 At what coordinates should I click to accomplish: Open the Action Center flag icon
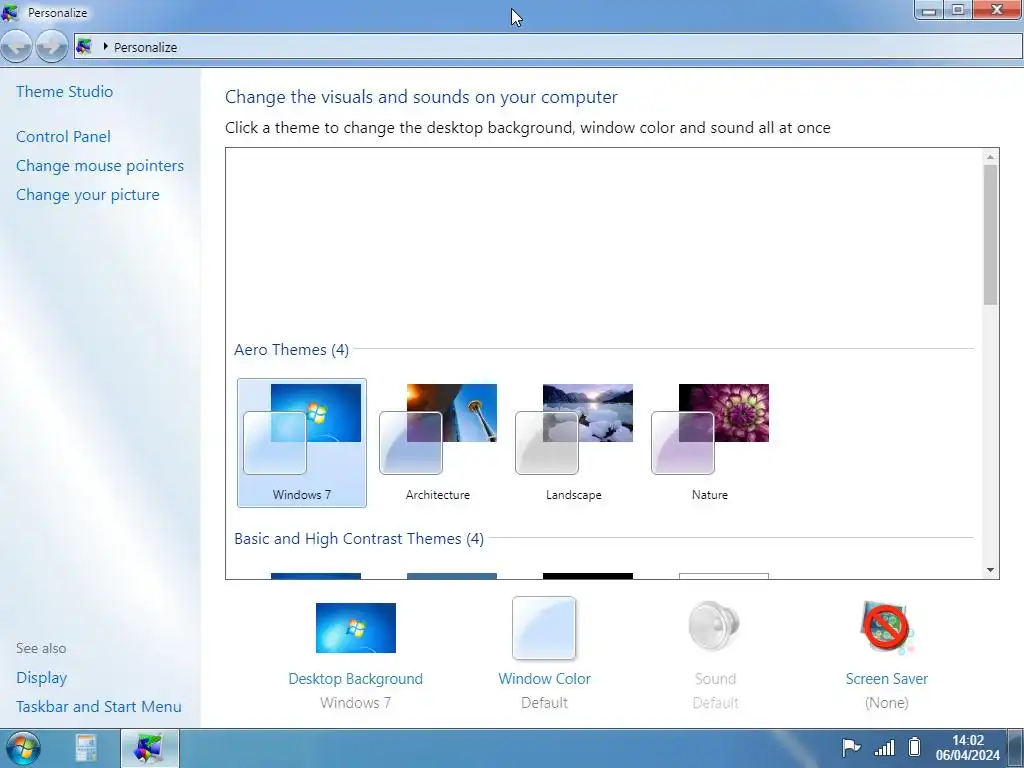pos(851,747)
